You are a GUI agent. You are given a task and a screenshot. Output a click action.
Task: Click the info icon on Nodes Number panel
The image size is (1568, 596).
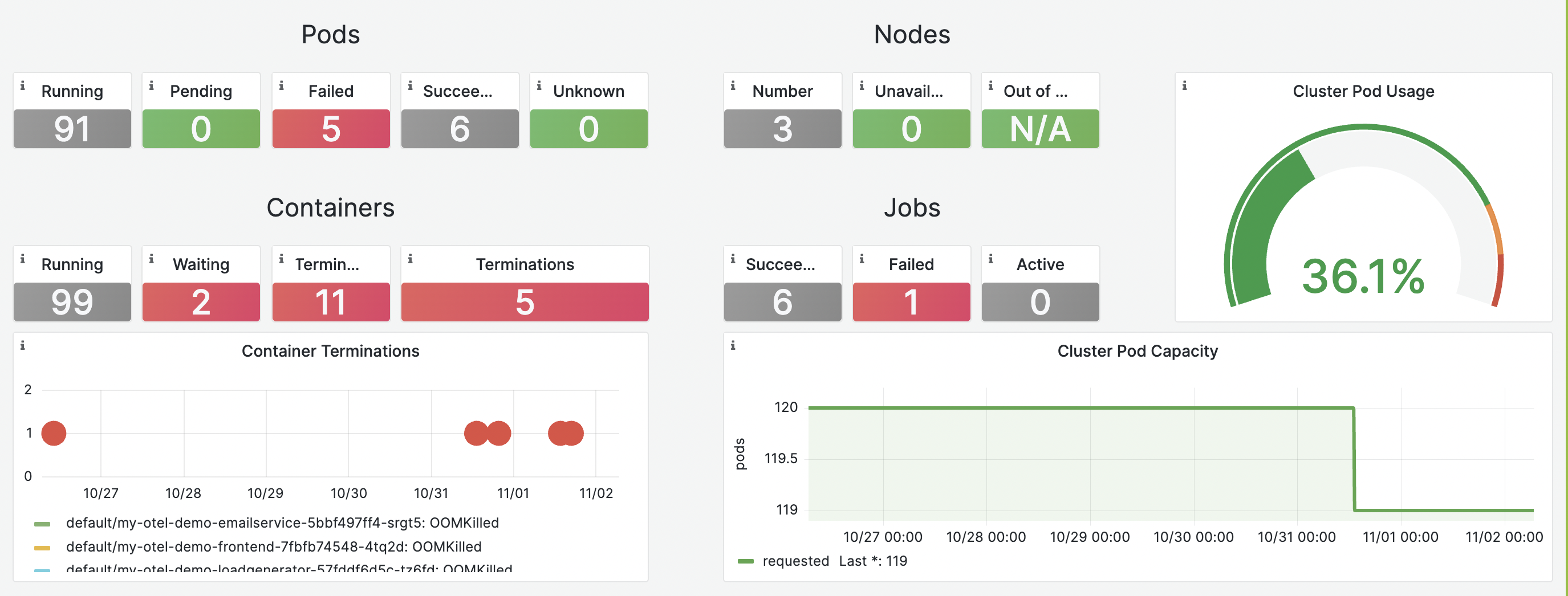[733, 85]
